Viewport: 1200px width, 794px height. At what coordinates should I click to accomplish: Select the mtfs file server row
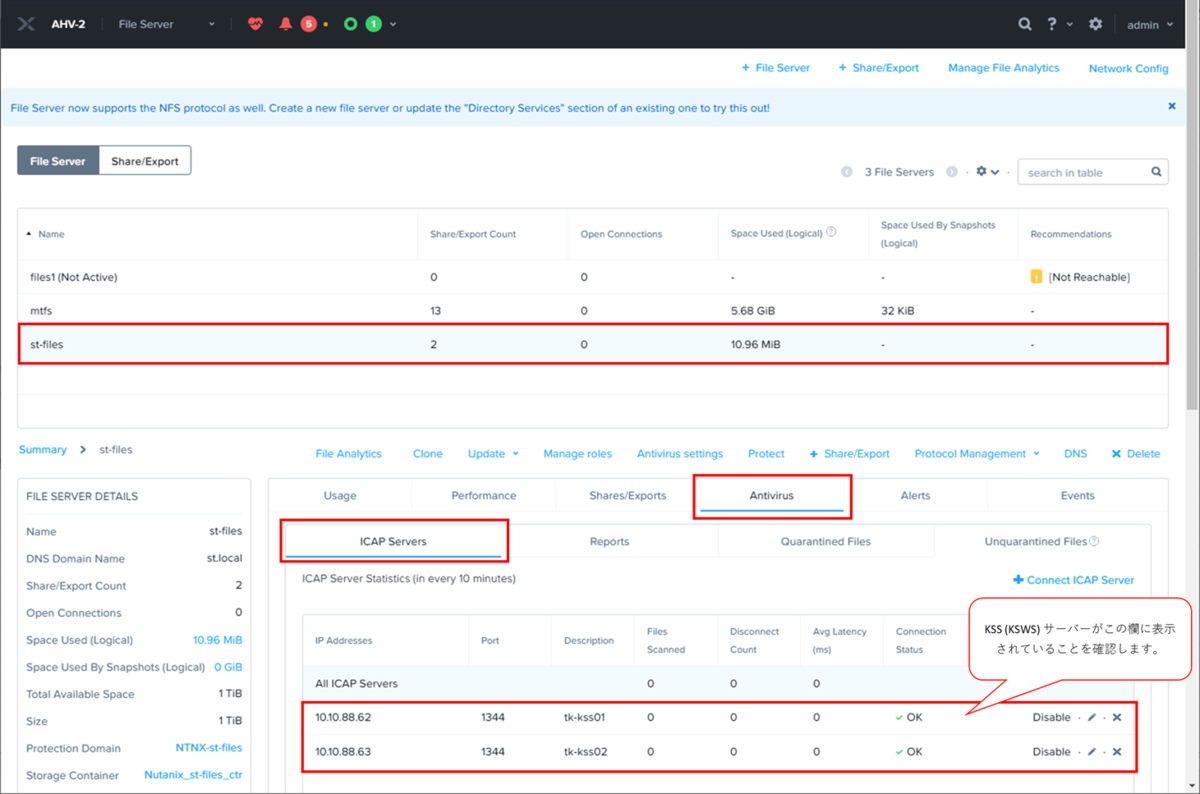point(593,311)
